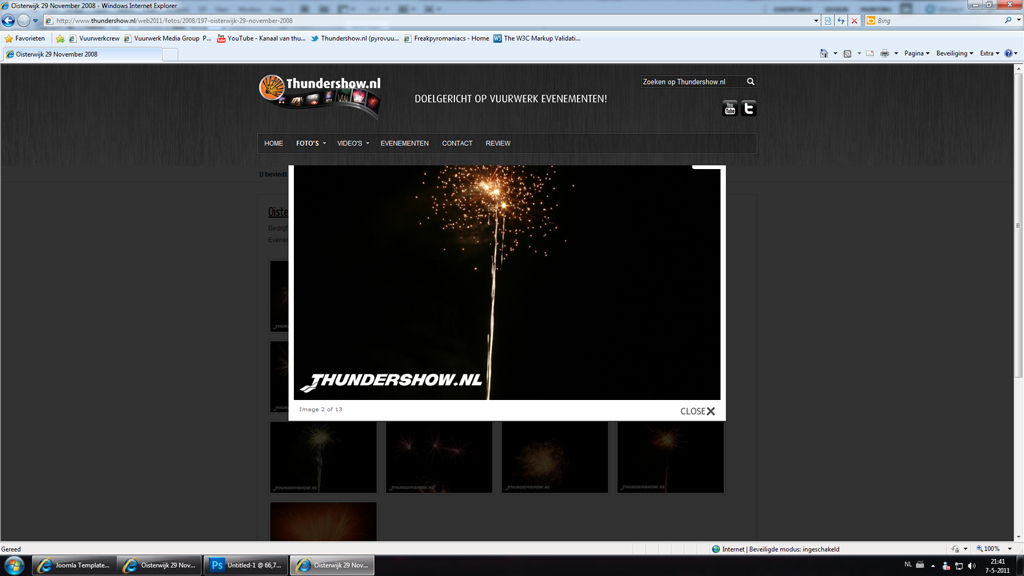Click the network tray icon
This screenshot has height=576, width=1024.
(x=959, y=566)
